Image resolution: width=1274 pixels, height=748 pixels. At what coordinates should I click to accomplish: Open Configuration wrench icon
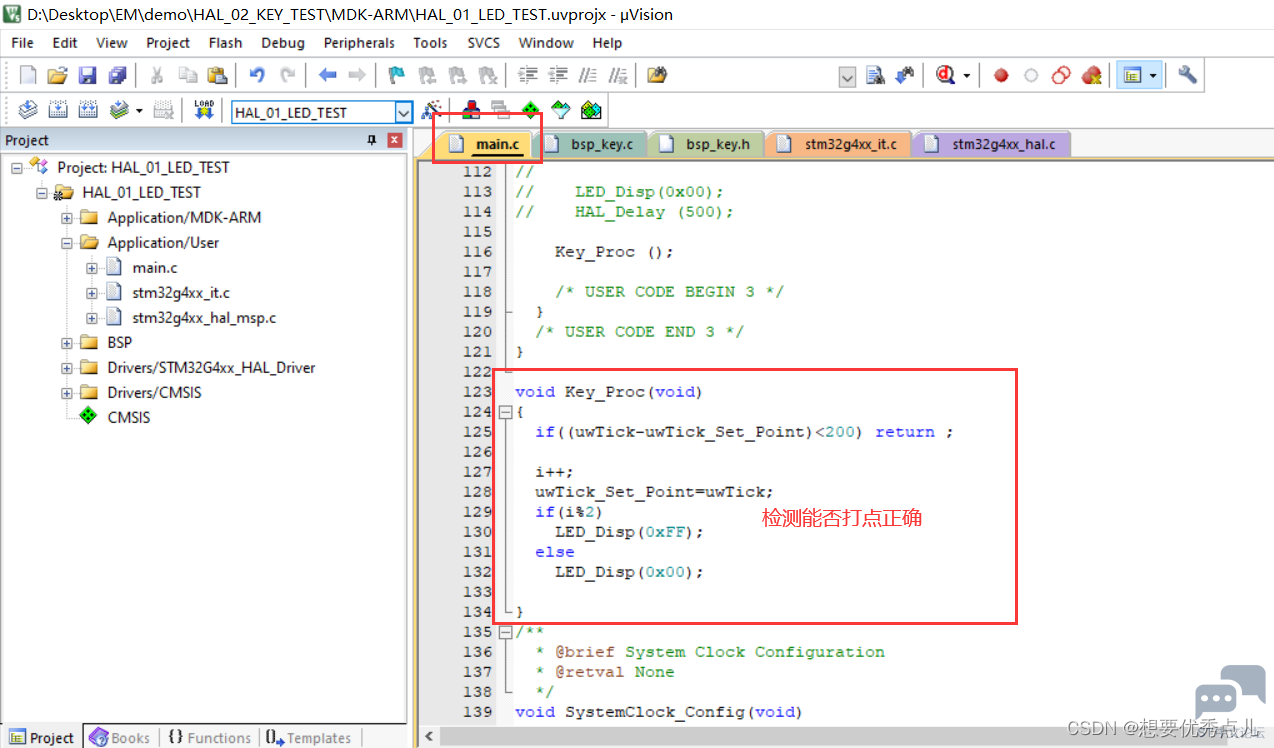[1187, 75]
